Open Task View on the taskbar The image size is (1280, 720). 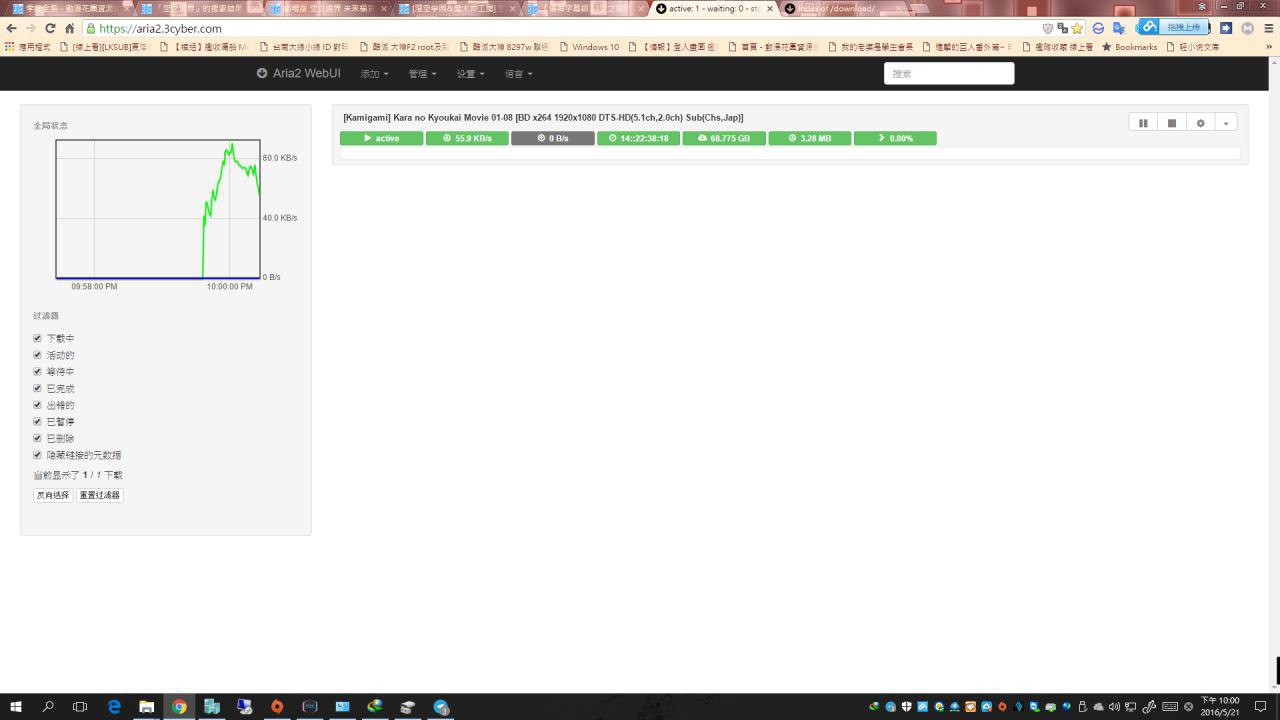click(80, 707)
